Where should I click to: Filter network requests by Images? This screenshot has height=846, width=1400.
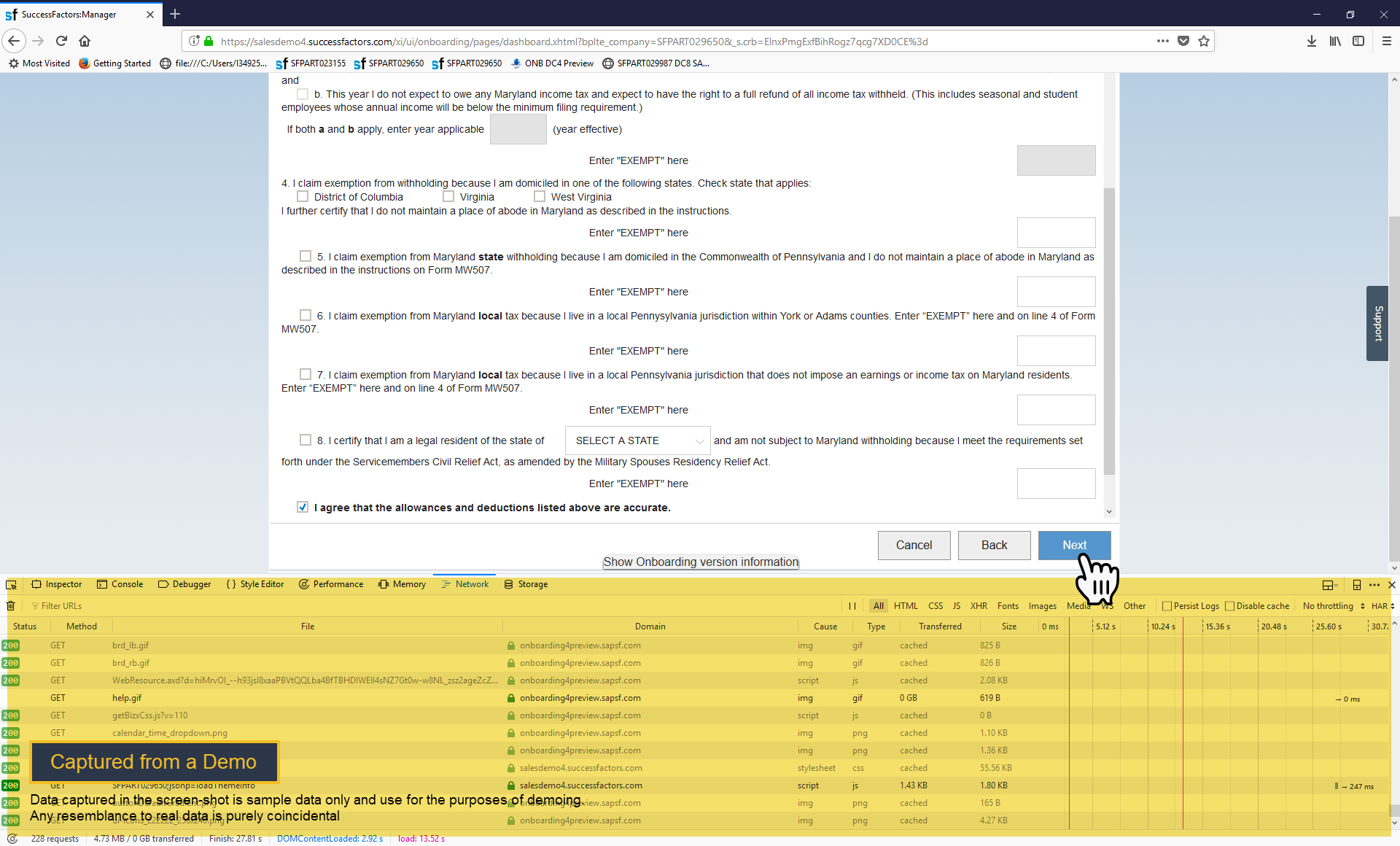click(1043, 605)
